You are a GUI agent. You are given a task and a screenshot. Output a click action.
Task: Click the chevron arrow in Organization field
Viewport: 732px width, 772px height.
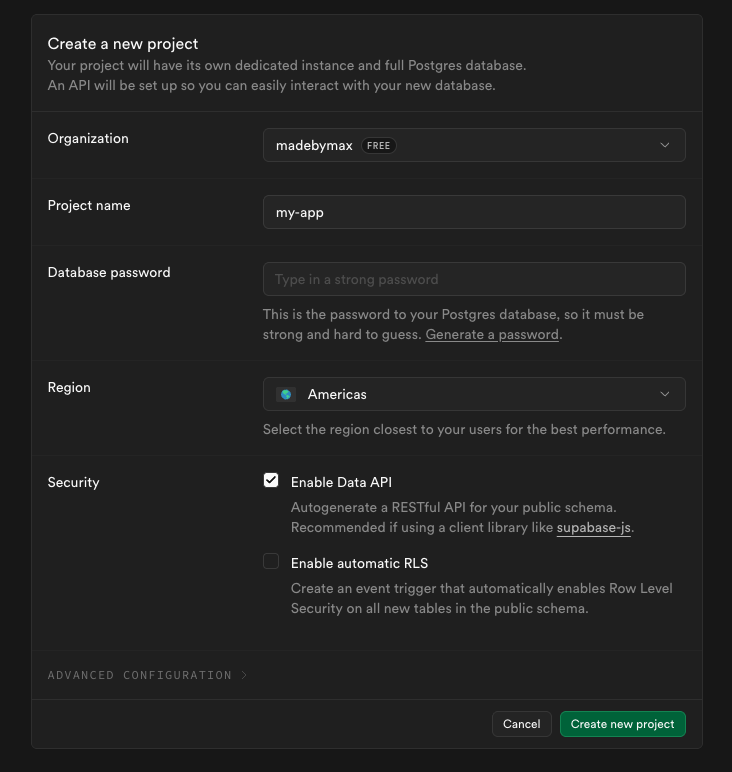coord(665,145)
